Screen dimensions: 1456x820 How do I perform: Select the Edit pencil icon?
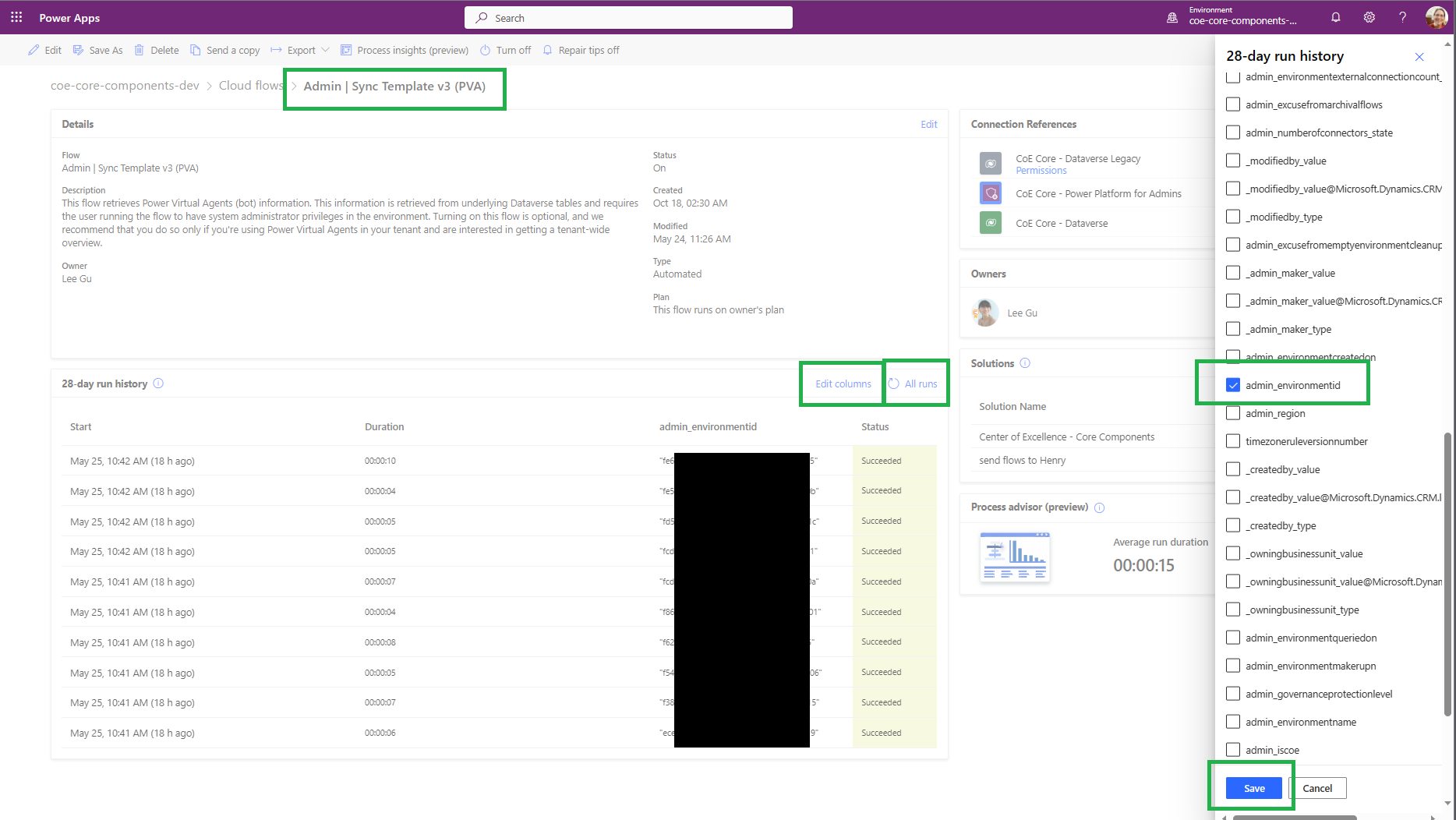point(33,49)
